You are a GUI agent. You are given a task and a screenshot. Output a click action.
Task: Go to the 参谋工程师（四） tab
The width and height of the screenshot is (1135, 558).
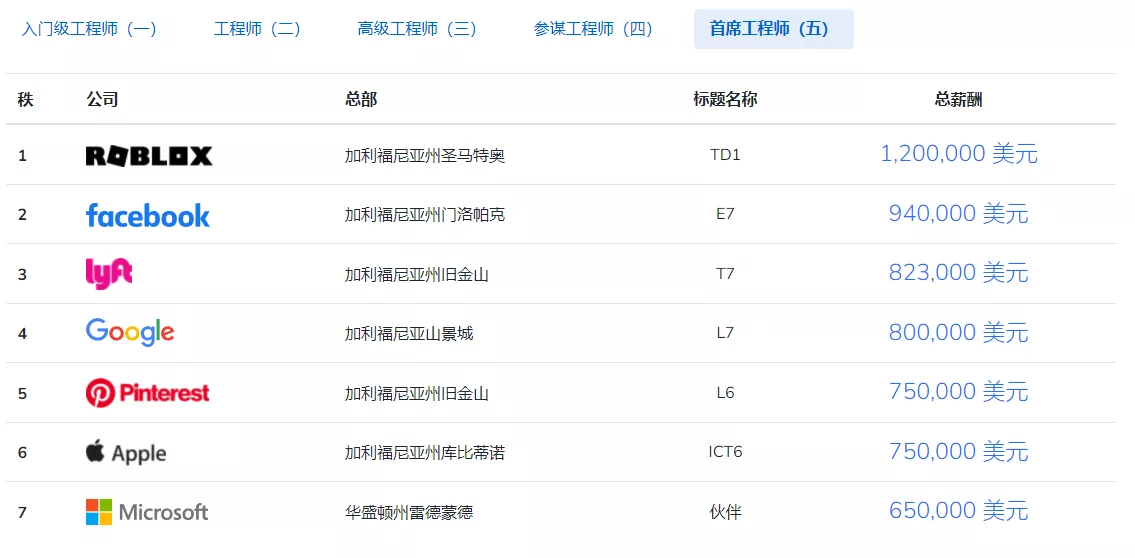[x=594, y=29]
